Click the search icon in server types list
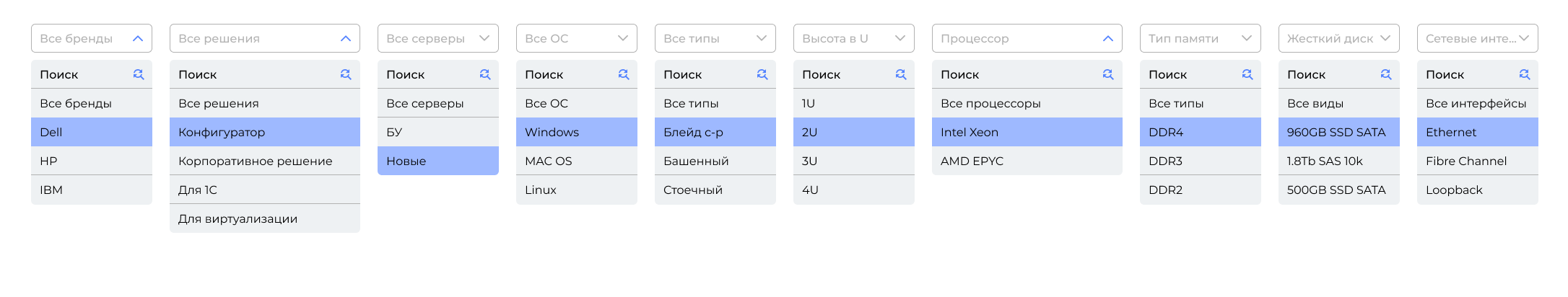Screen dimensions: 1568x297 (x=762, y=74)
